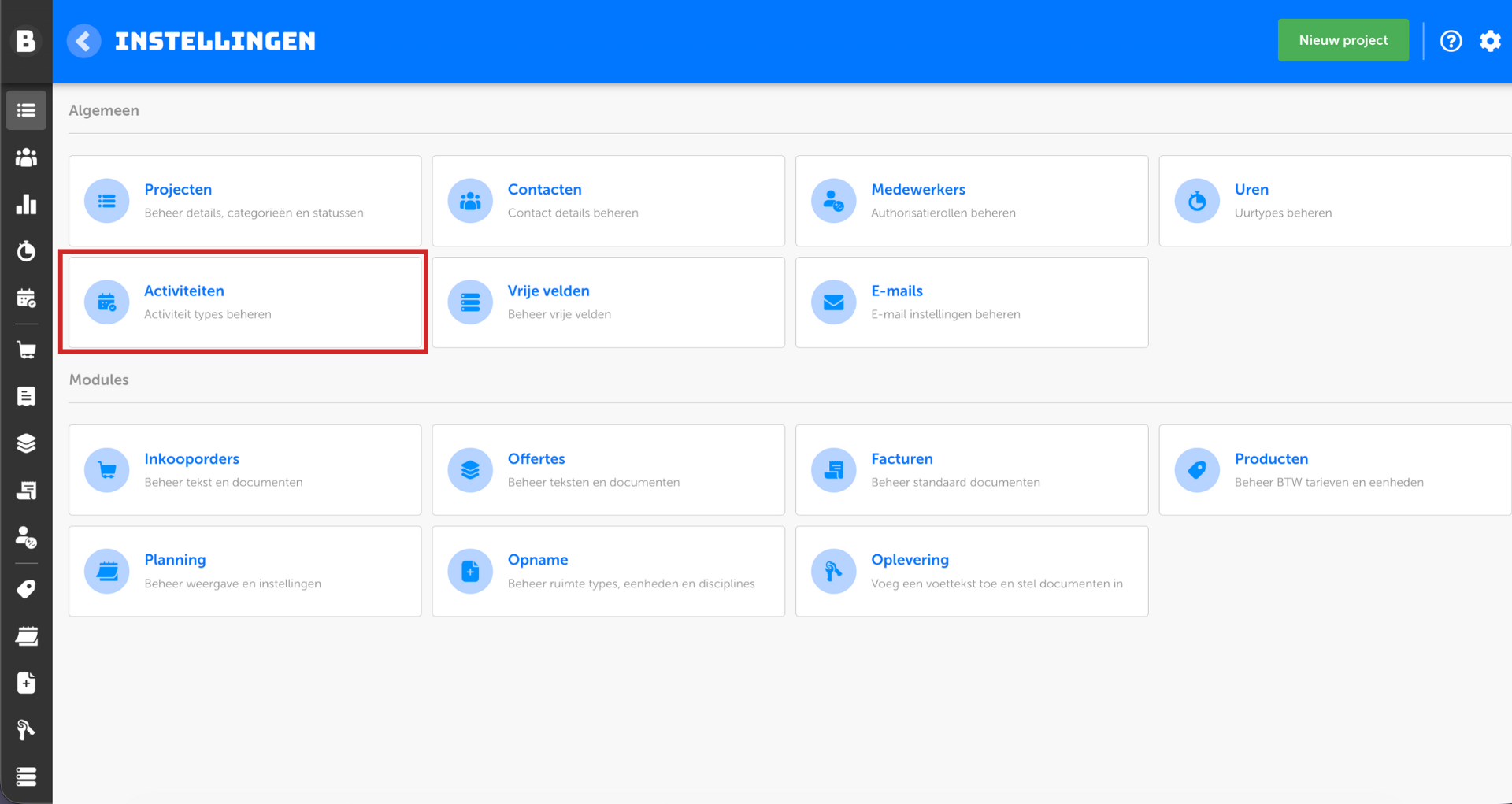Image resolution: width=1512 pixels, height=804 pixels.
Task: Click the Vrije velden icon in card
Action: click(x=470, y=302)
